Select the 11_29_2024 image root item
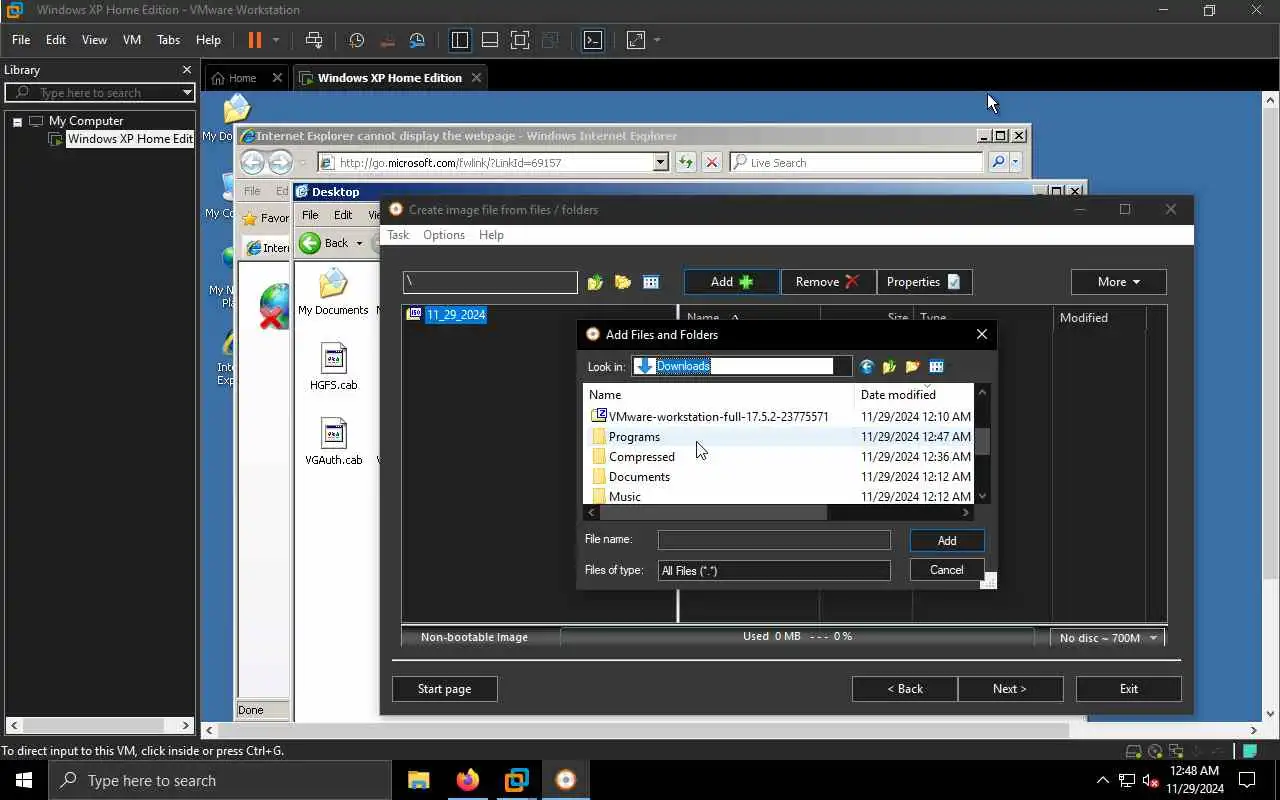 446,315
